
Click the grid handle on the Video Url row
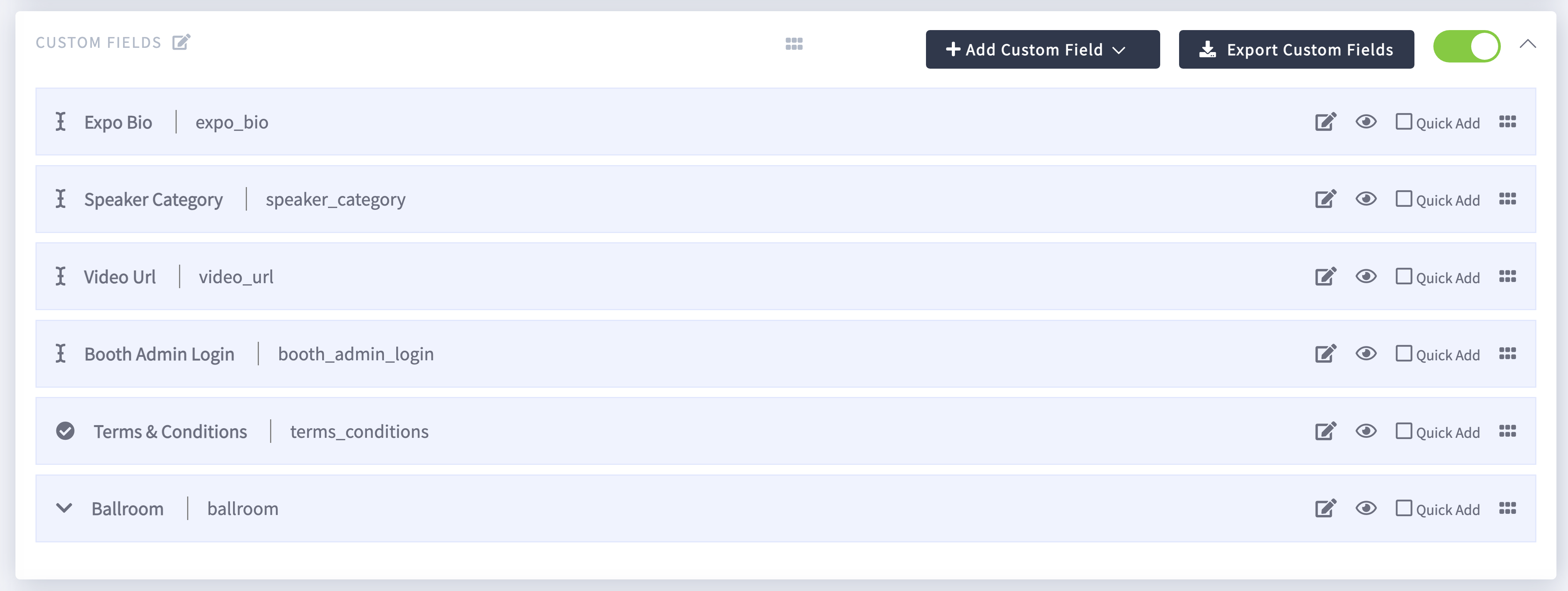coord(1508,276)
